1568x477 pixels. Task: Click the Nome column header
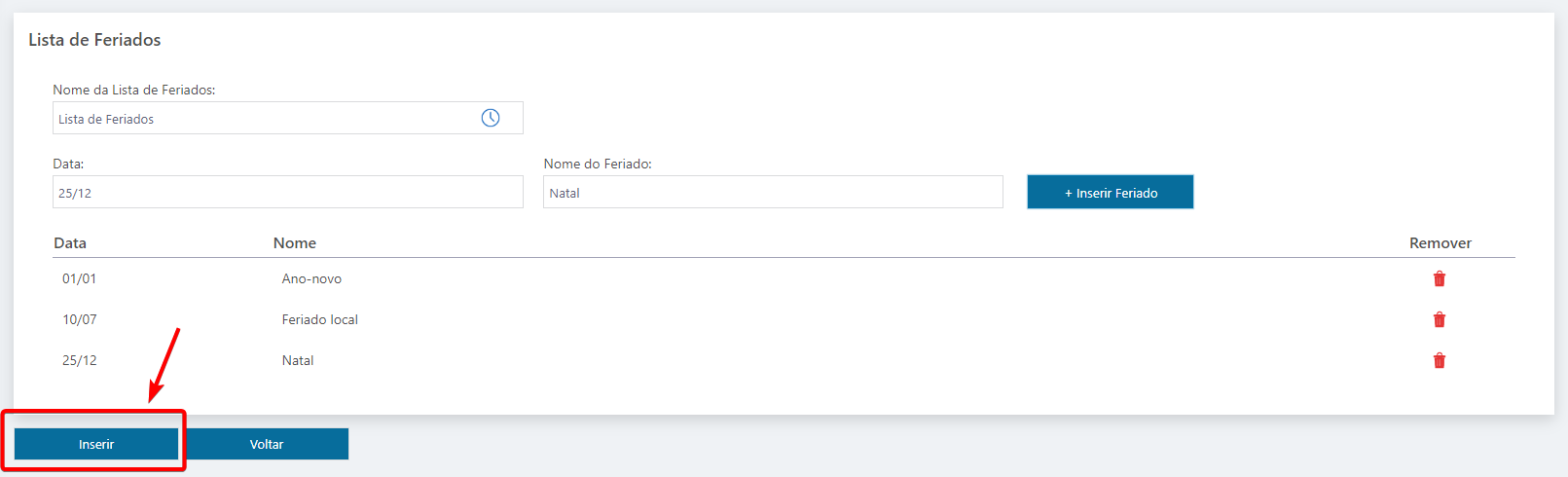[295, 243]
